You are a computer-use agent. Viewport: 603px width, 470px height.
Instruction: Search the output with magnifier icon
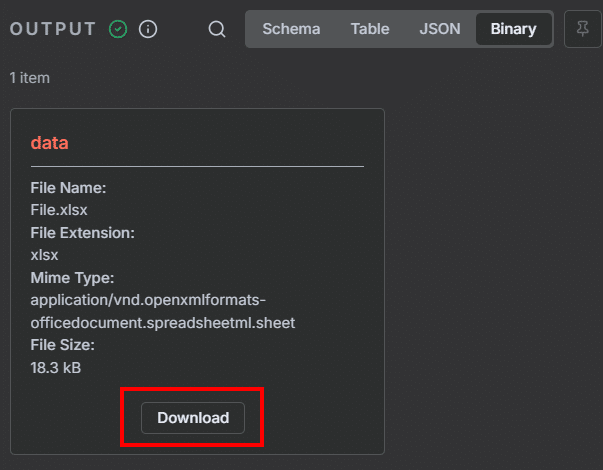(x=217, y=29)
